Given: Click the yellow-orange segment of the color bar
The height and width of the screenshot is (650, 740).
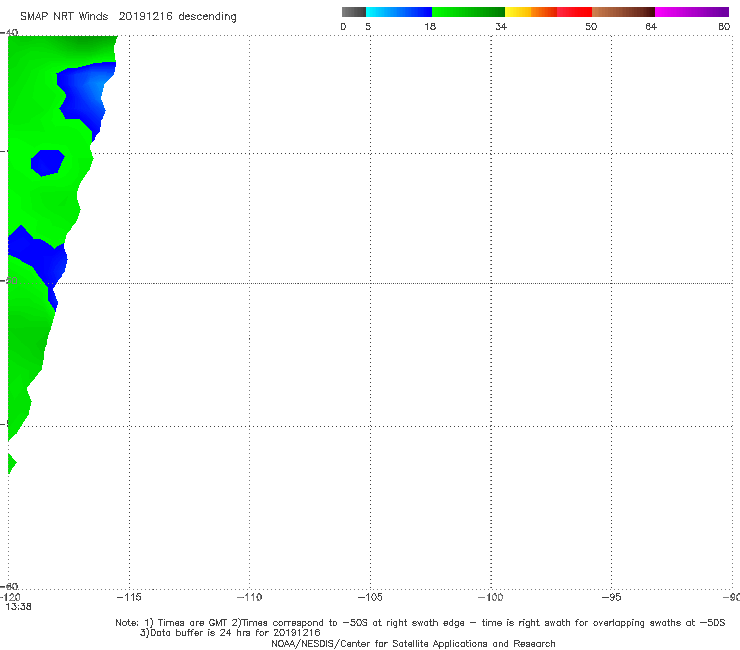Looking at the screenshot, I should 530,12.
